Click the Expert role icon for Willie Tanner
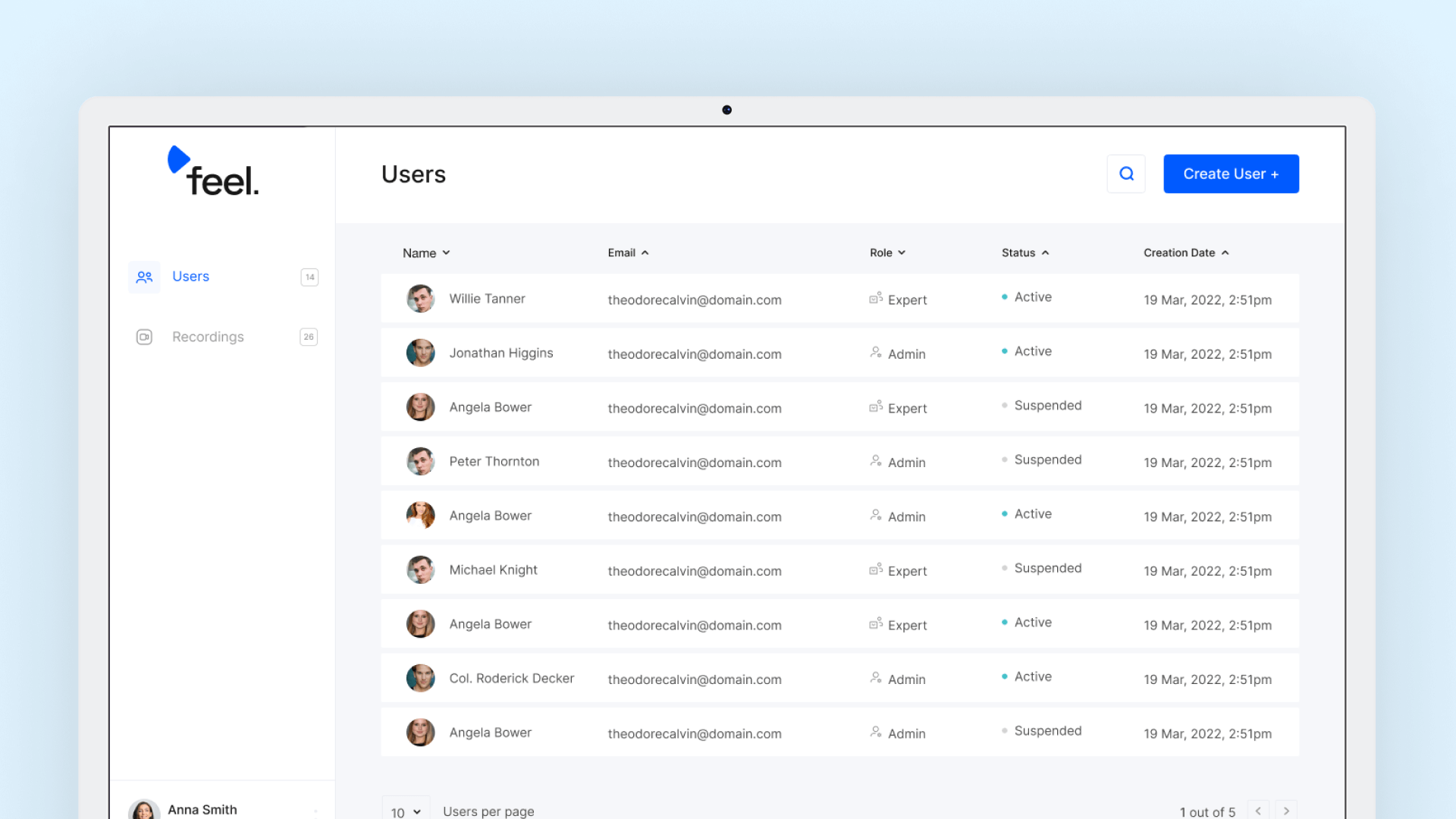Screen dimensions: 1456x819 [x=876, y=297]
